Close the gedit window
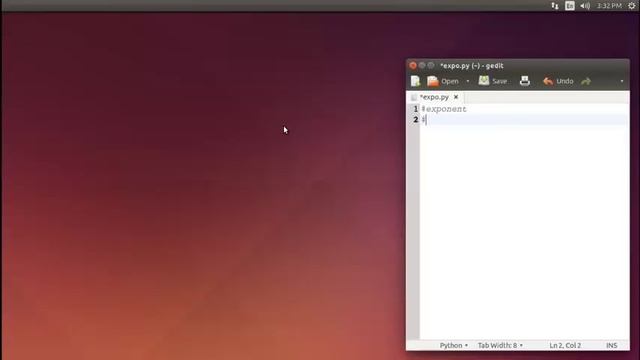Screen dimensions: 640x360 [x=413, y=65]
